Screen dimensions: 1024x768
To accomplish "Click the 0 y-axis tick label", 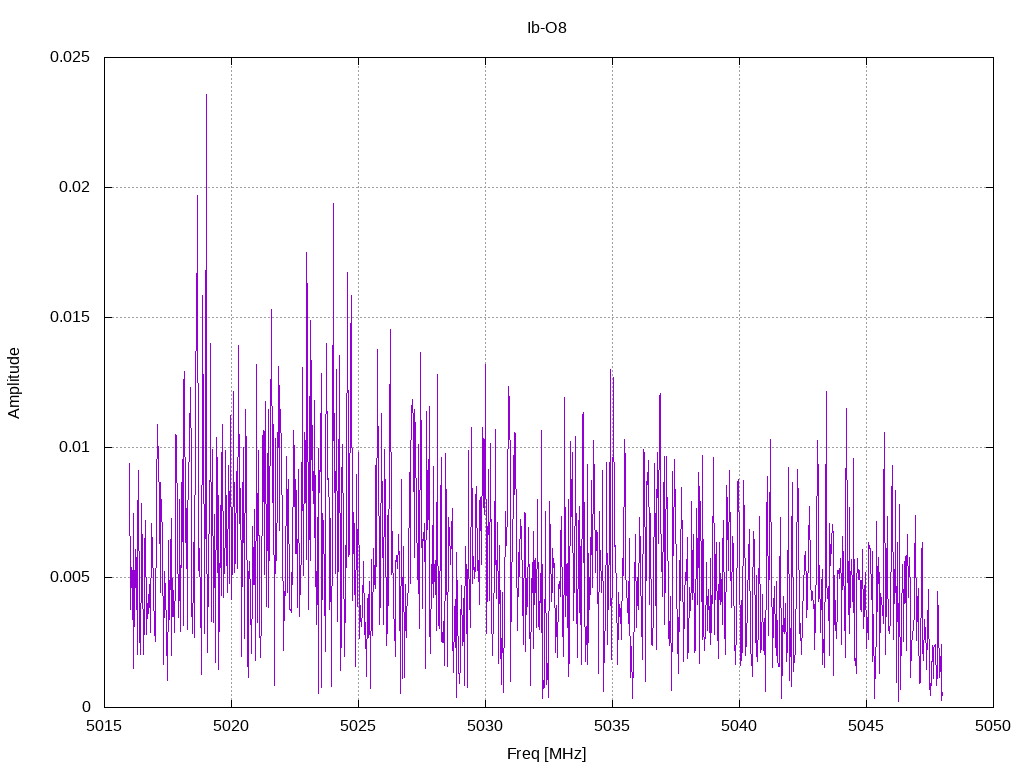I will [86, 707].
